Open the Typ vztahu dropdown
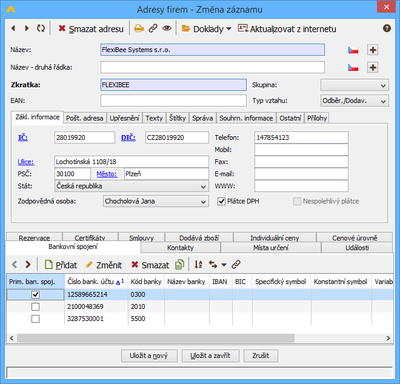The image size is (400, 384). point(354,101)
